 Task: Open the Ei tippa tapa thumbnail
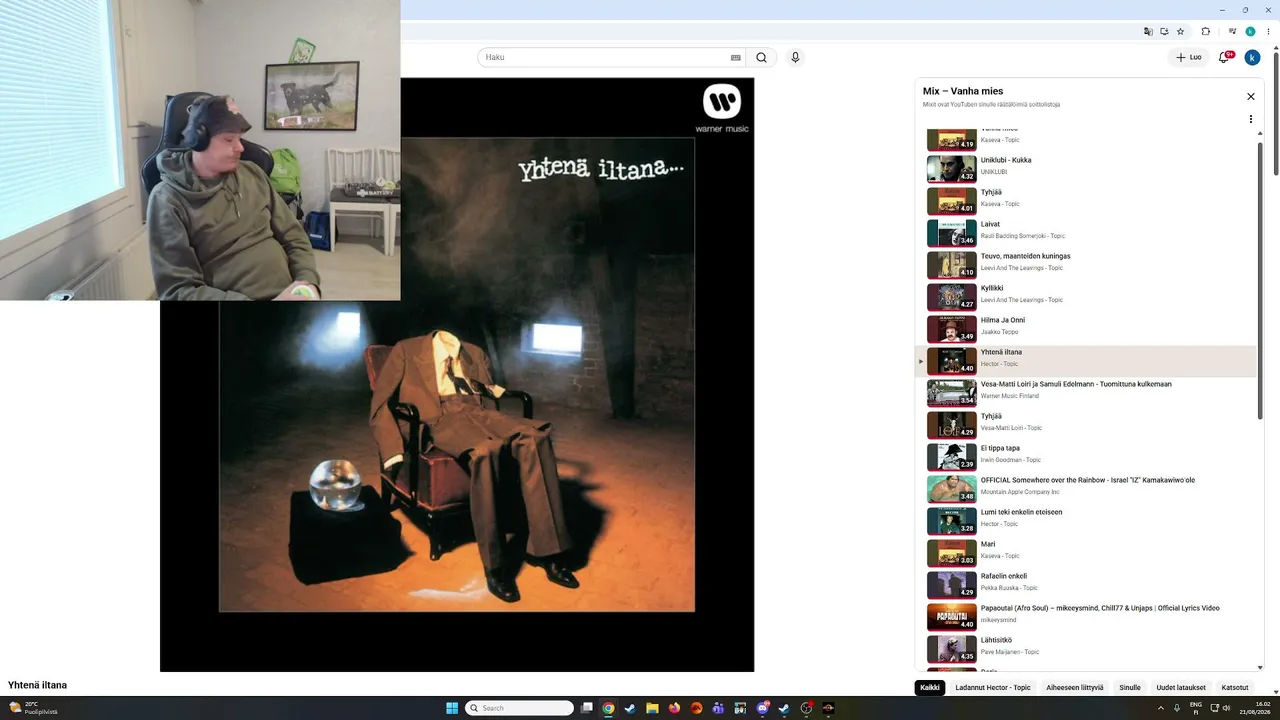952,456
